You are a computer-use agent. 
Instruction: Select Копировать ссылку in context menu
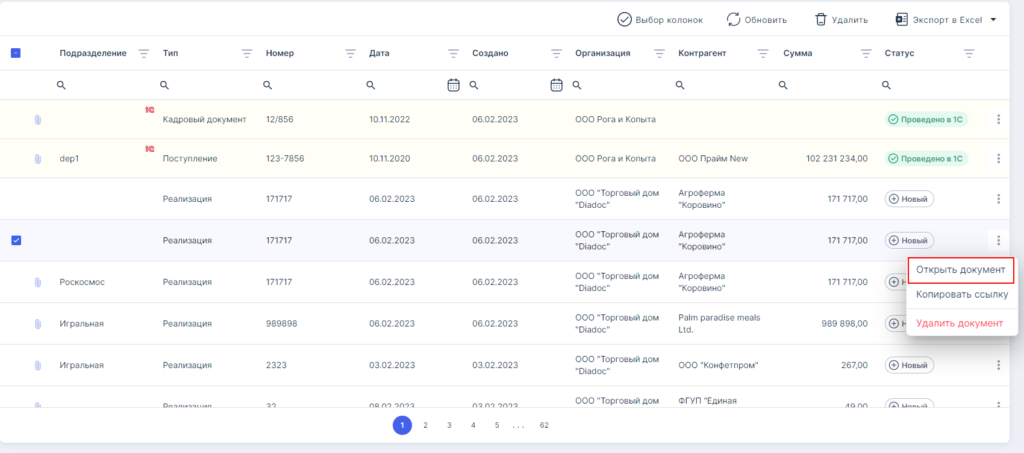962,294
